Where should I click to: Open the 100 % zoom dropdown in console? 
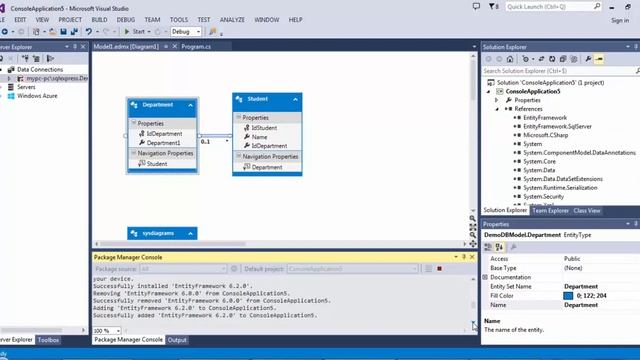[x=118, y=331]
